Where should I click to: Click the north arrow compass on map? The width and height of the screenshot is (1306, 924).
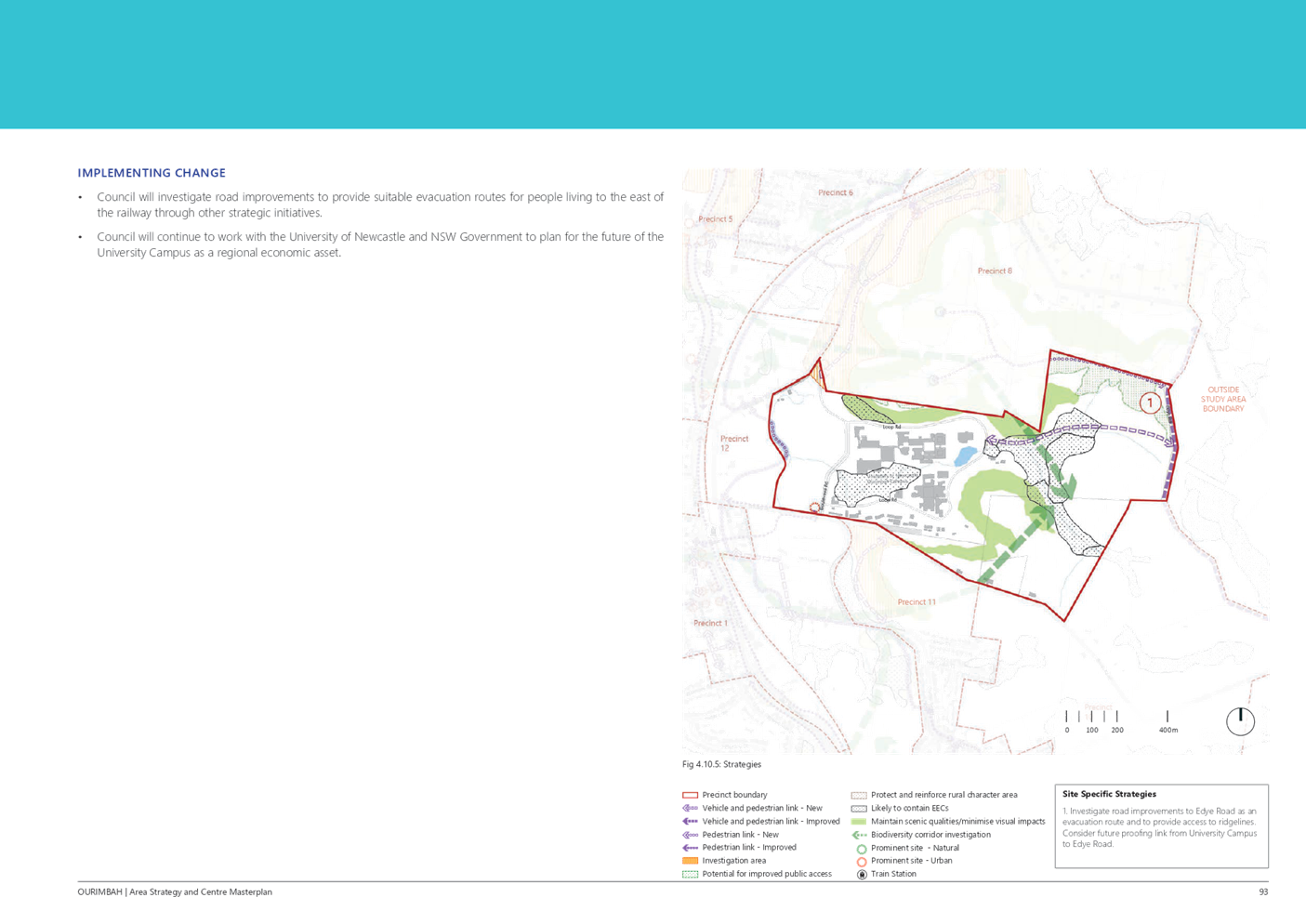1240,720
